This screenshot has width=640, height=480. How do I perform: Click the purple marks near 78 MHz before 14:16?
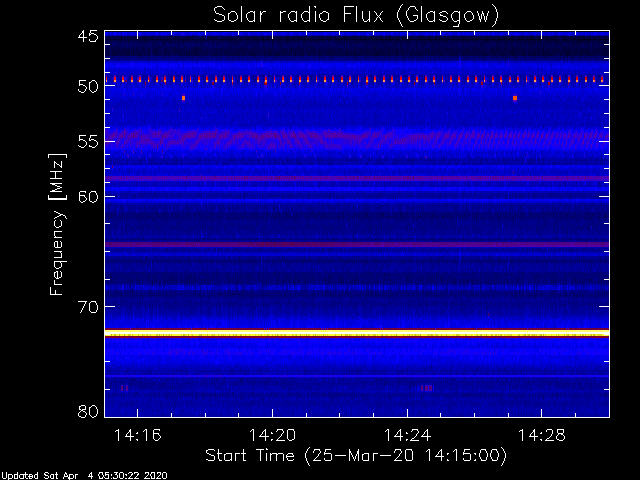point(124,388)
